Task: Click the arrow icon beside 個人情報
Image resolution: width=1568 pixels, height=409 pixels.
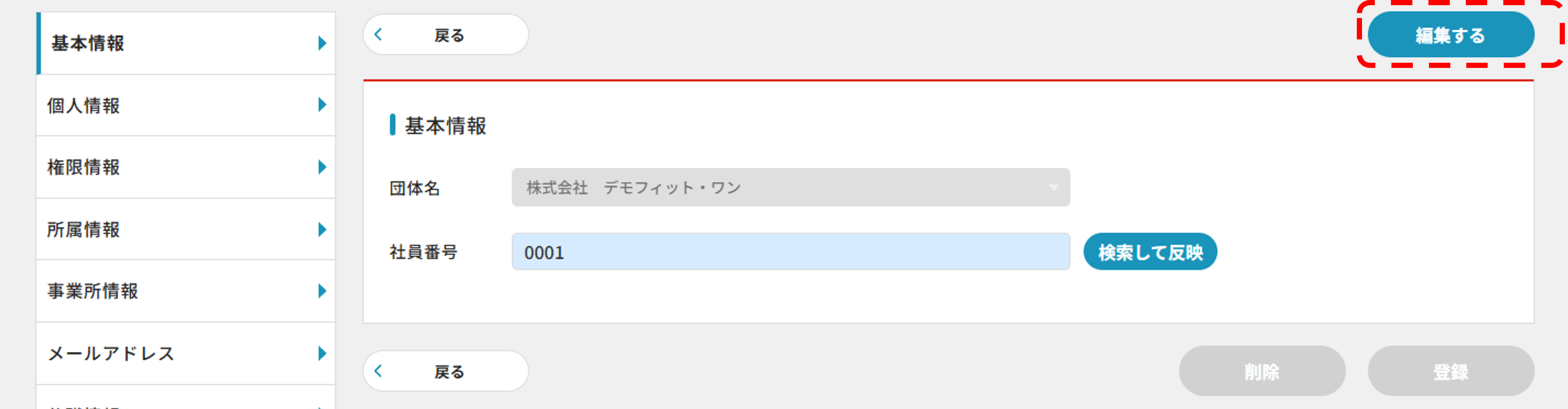Action: (322, 105)
